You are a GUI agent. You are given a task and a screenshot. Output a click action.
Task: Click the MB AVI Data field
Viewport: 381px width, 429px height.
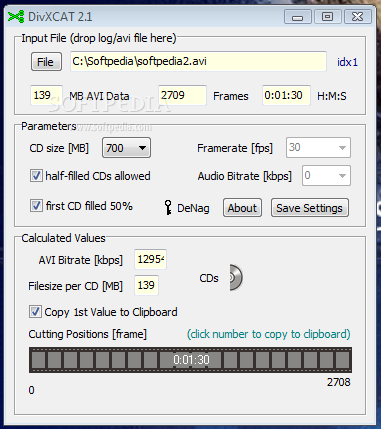coord(46,95)
